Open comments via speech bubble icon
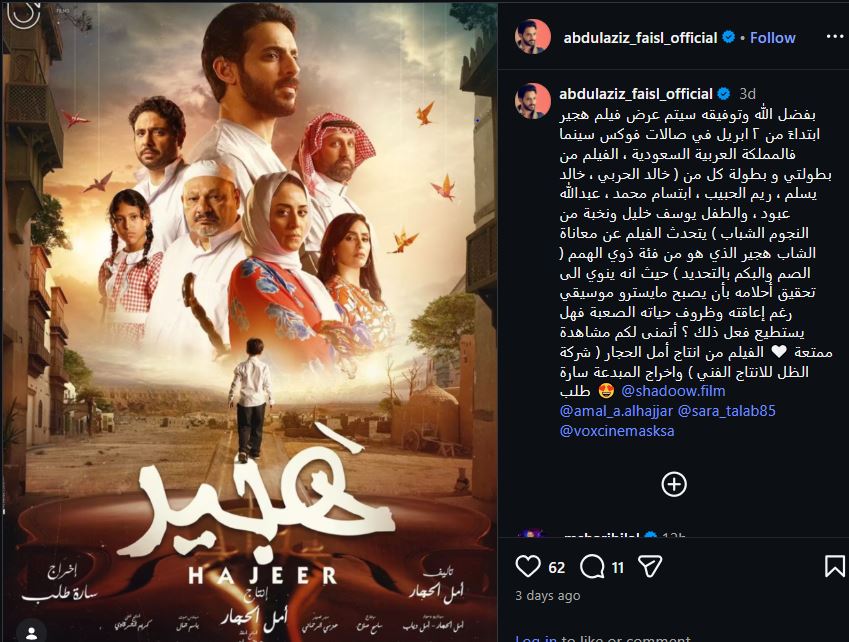The height and width of the screenshot is (642, 849). [592, 567]
